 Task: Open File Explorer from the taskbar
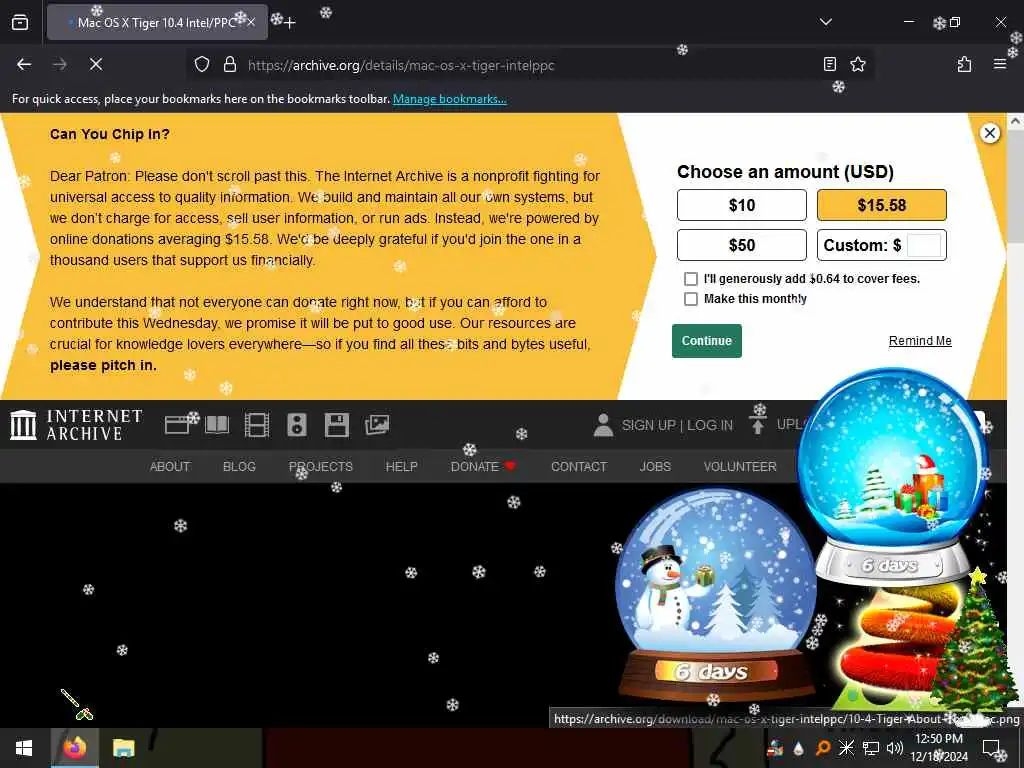(x=123, y=748)
